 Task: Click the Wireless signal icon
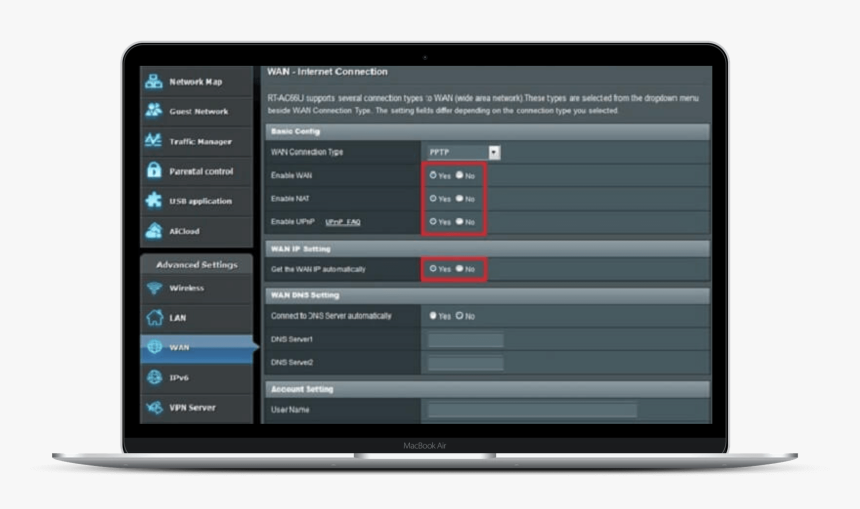coord(155,288)
